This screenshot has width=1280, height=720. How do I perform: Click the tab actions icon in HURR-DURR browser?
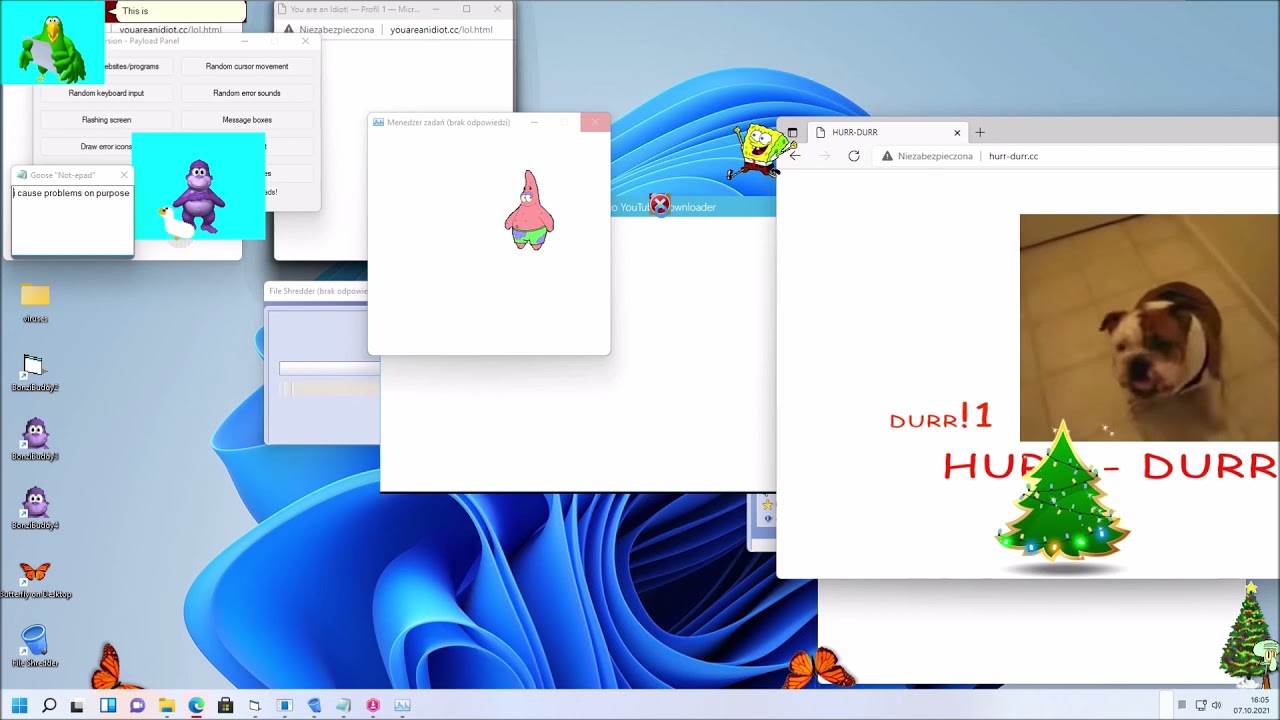(792, 132)
